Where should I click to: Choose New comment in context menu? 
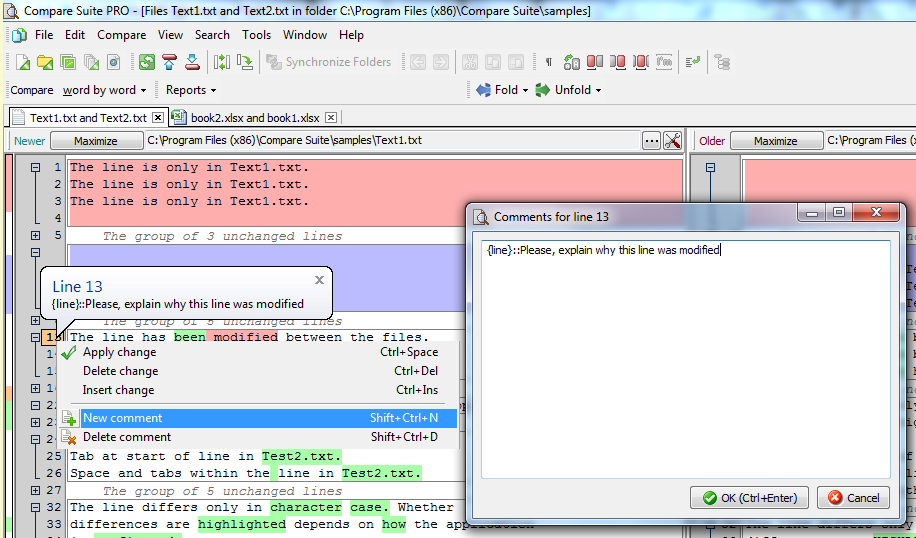coord(258,418)
